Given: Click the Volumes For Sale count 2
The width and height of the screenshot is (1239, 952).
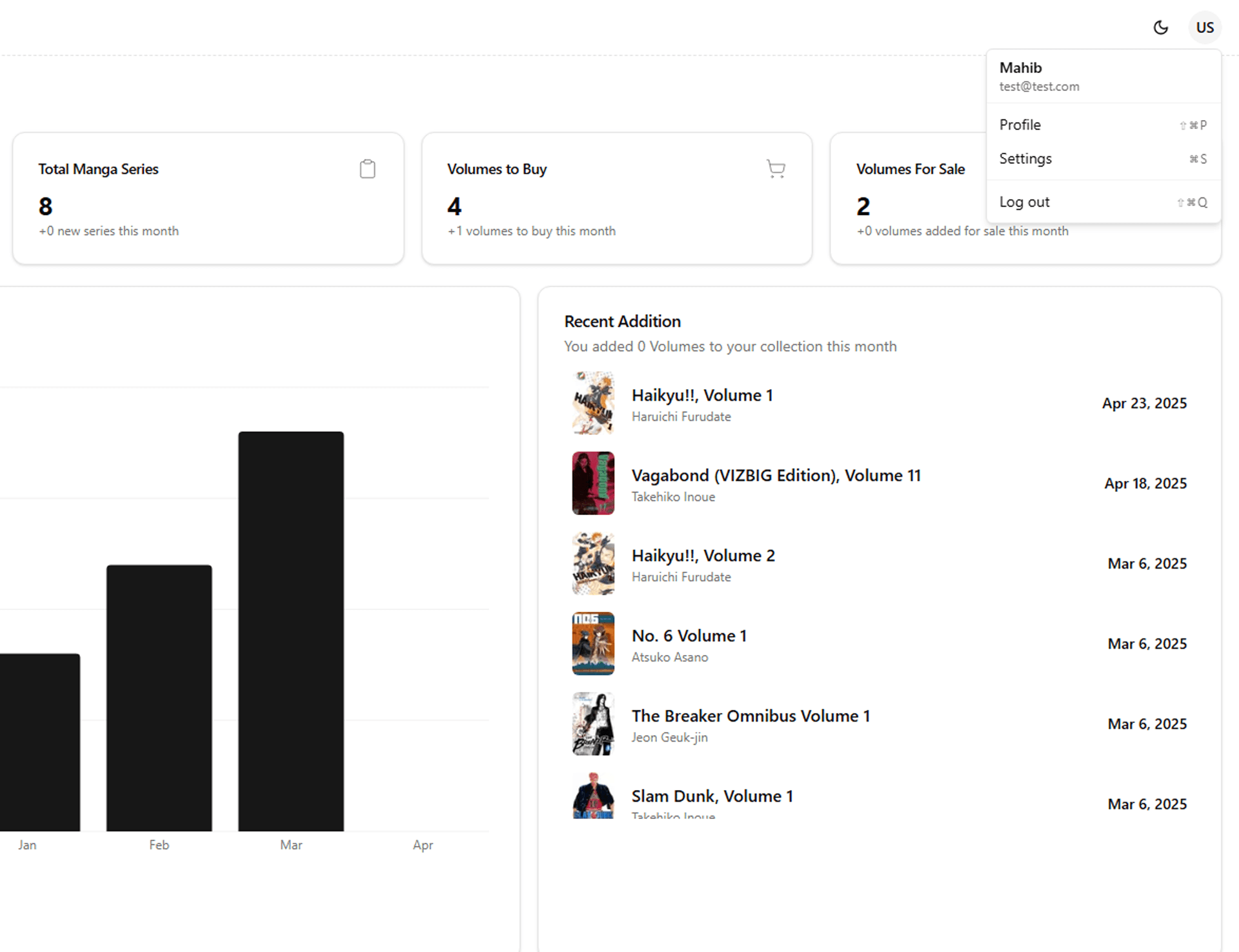Looking at the screenshot, I should (x=863, y=207).
